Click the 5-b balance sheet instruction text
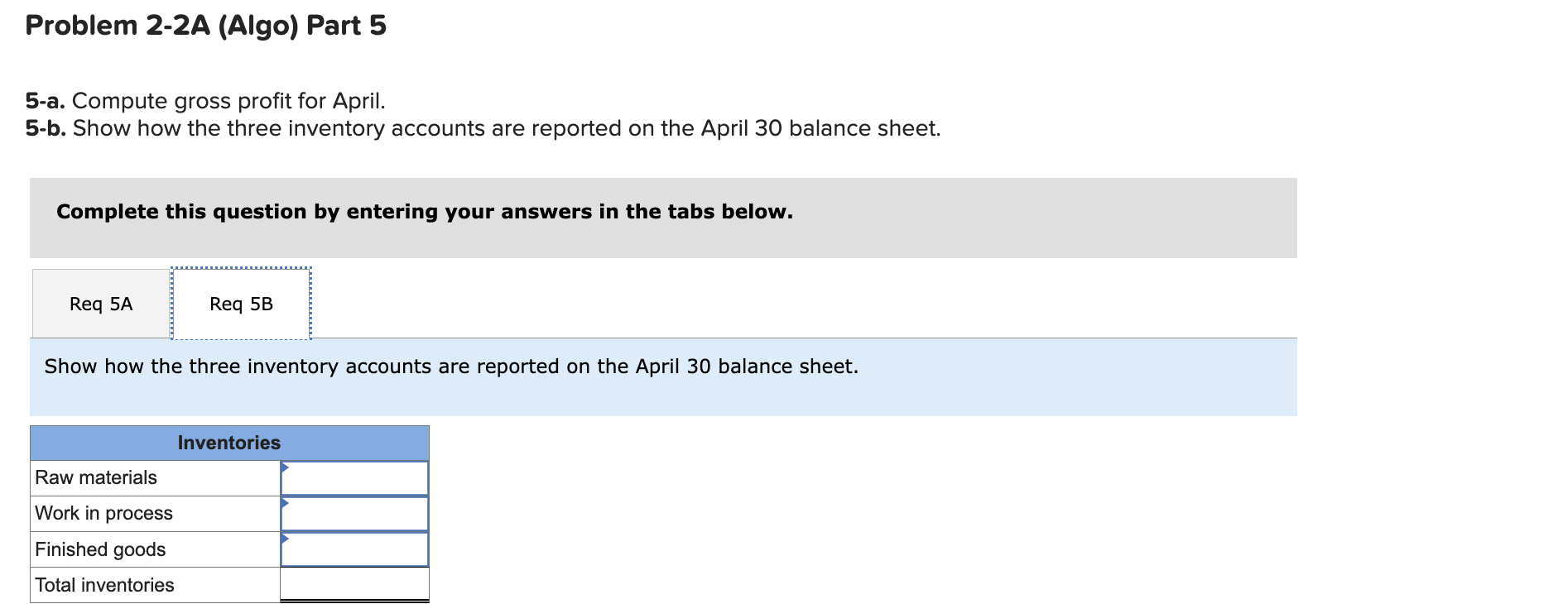 (483, 128)
